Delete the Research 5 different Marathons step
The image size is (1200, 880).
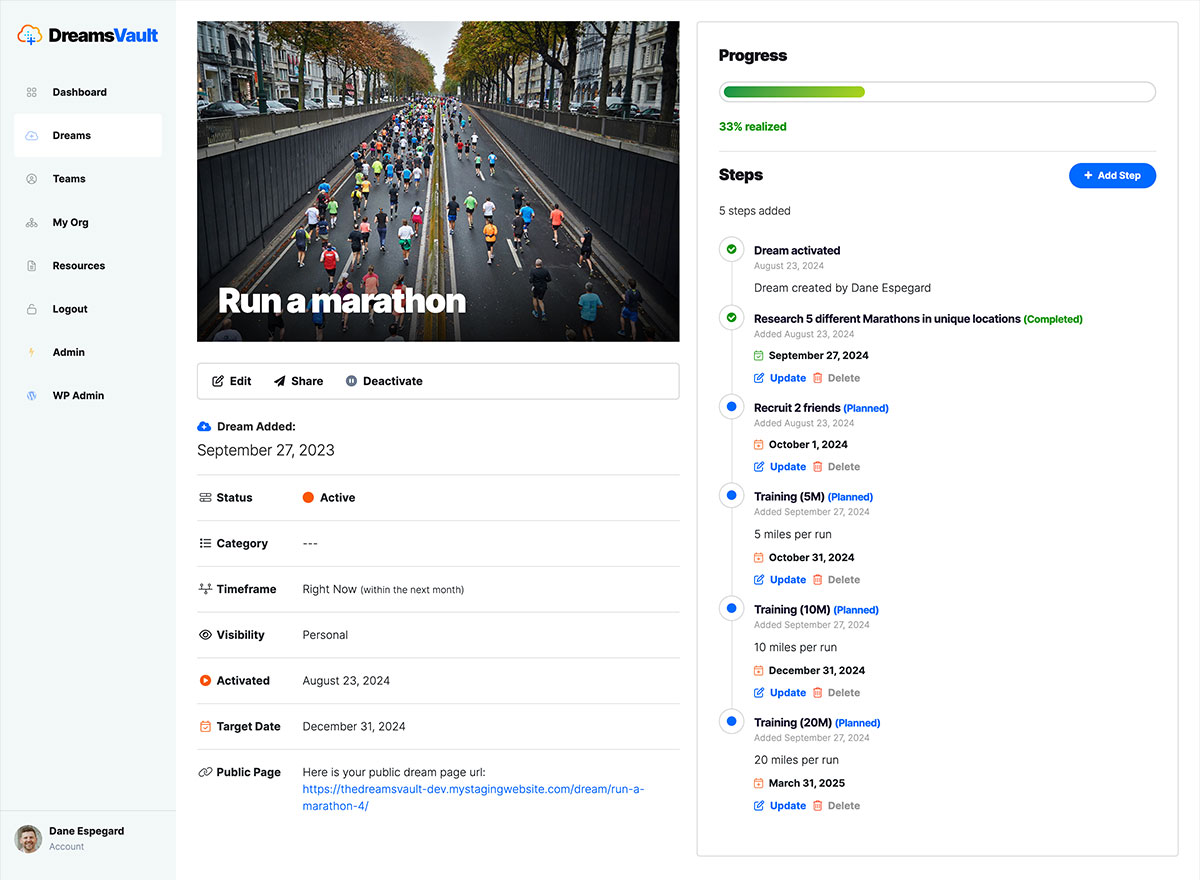click(836, 378)
